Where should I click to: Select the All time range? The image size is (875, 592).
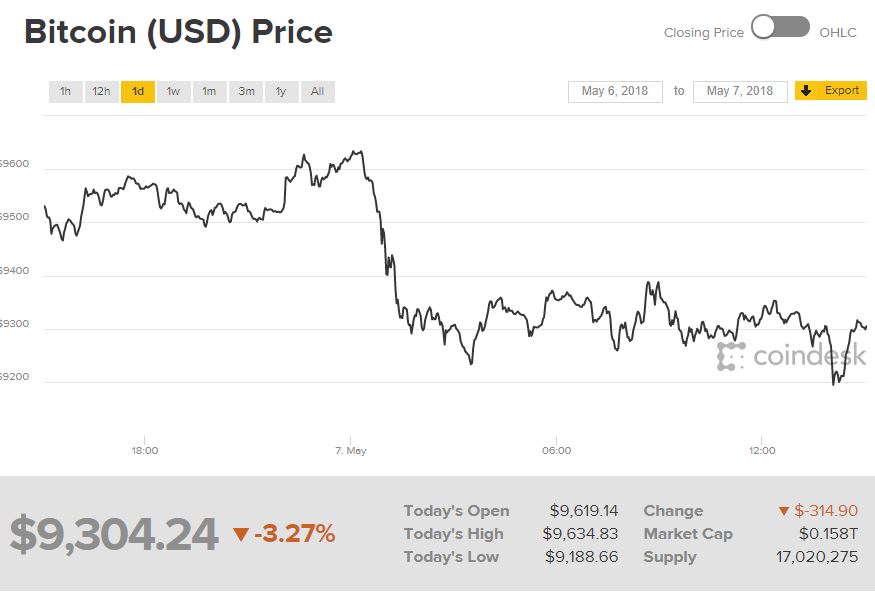coord(317,92)
